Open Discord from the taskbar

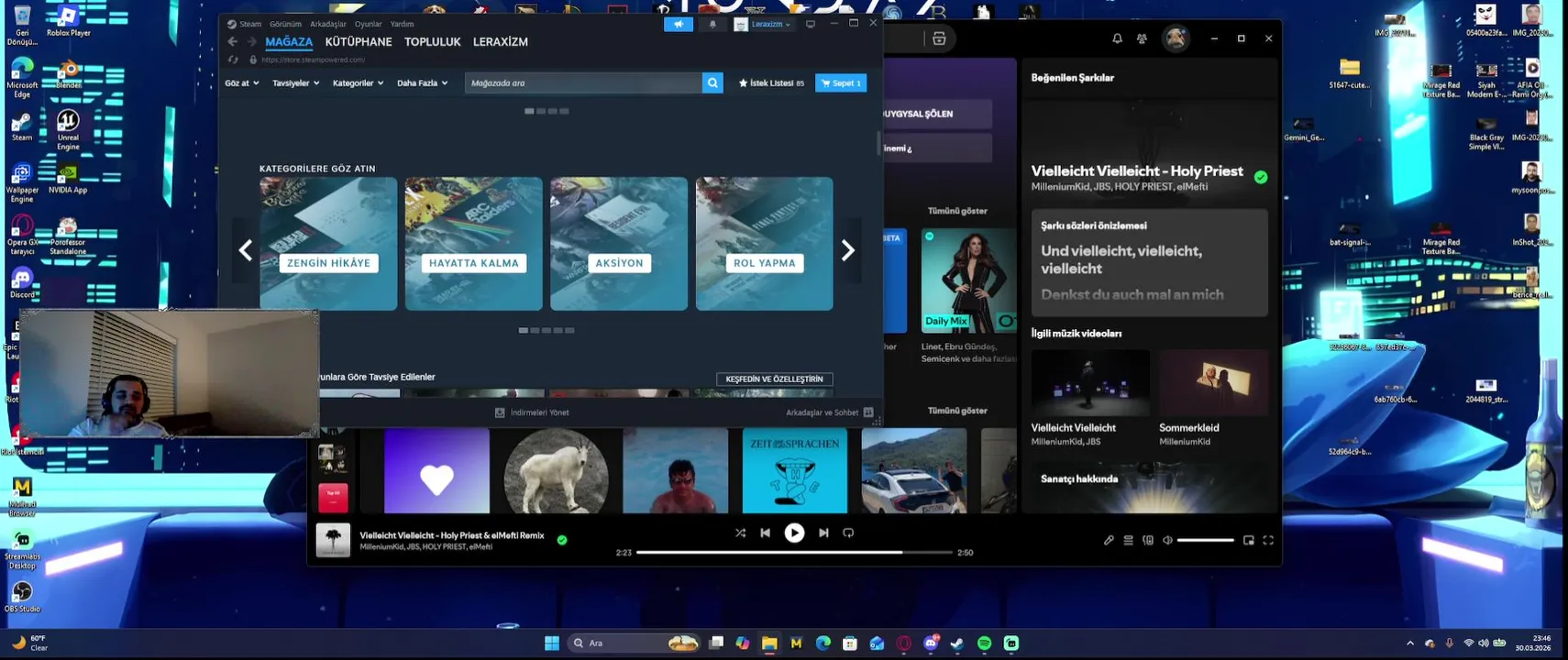point(931,643)
